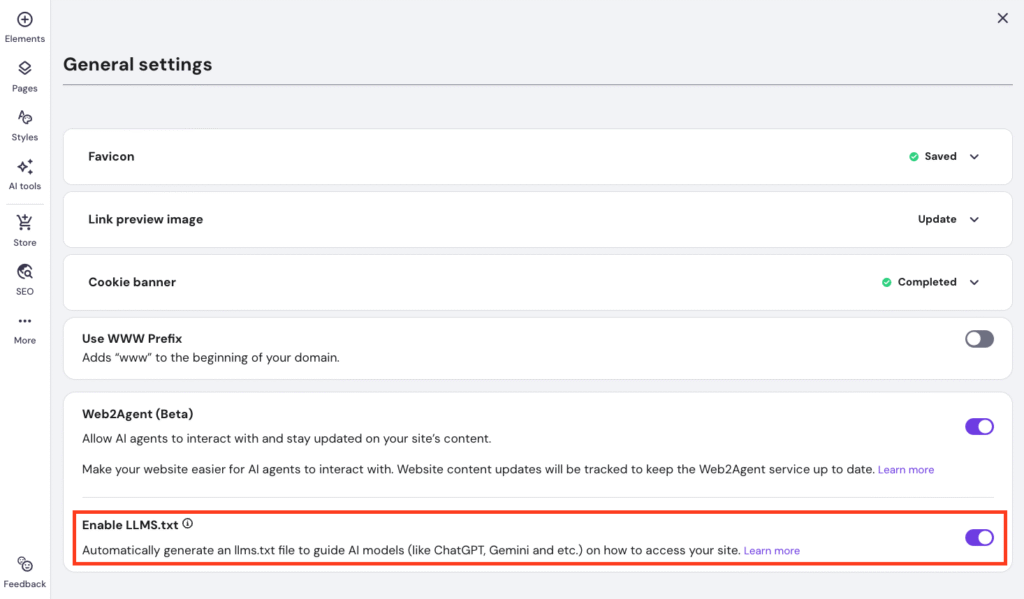Turn off the Enable LLMS.txt toggle
Viewport: 1024px width, 599px height.
tap(978, 537)
